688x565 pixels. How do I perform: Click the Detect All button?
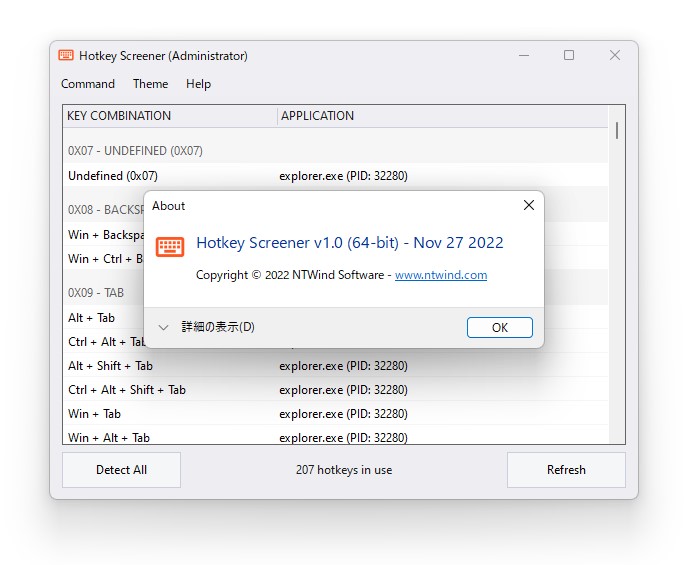coord(122,470)
